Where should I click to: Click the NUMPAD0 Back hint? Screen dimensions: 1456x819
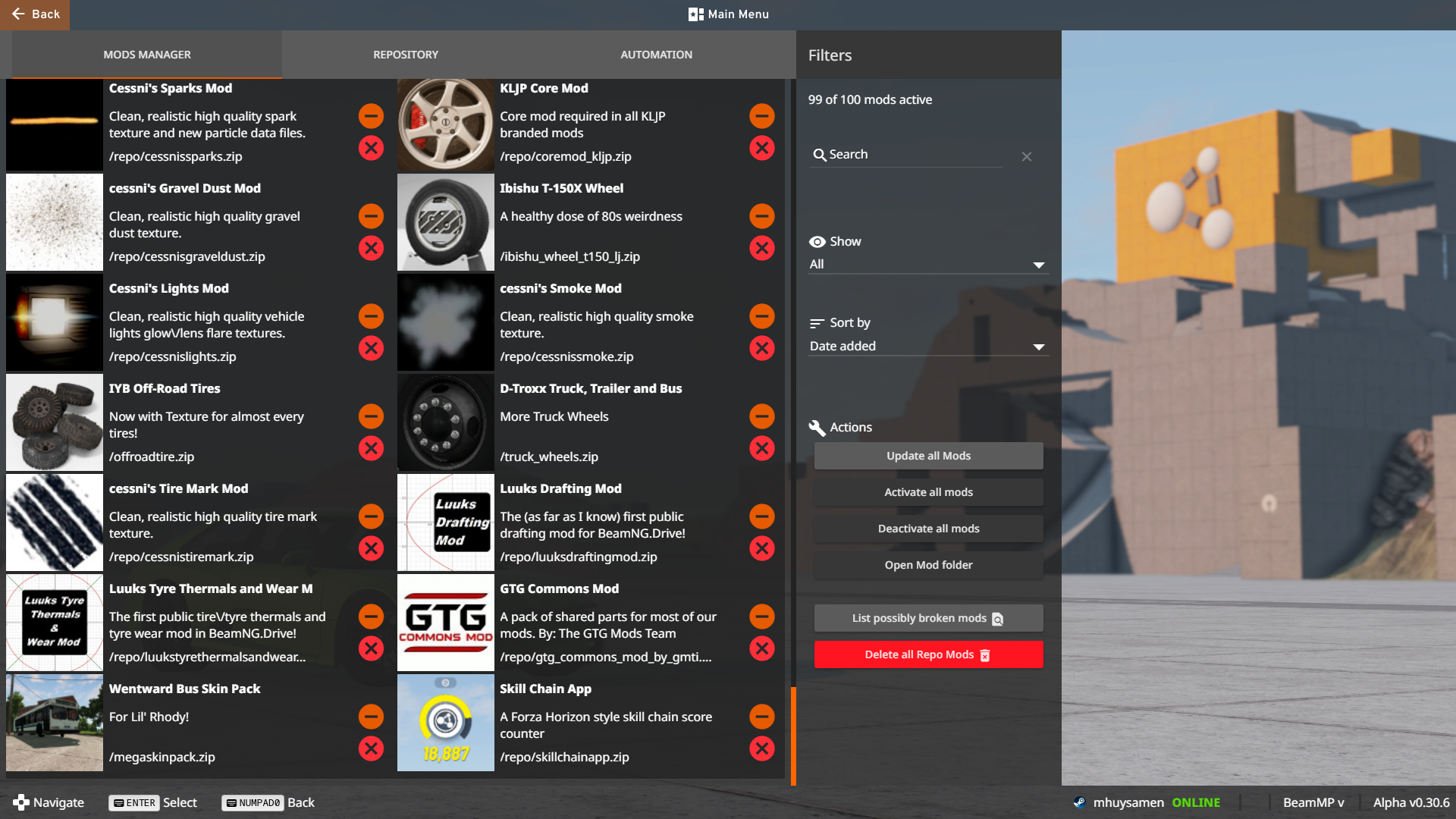268,802
